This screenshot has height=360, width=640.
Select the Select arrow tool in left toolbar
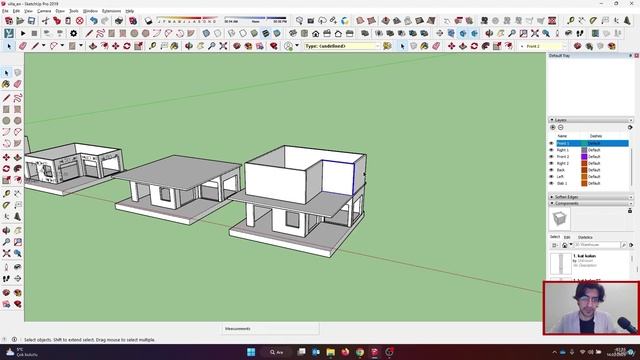pos(6,73)
